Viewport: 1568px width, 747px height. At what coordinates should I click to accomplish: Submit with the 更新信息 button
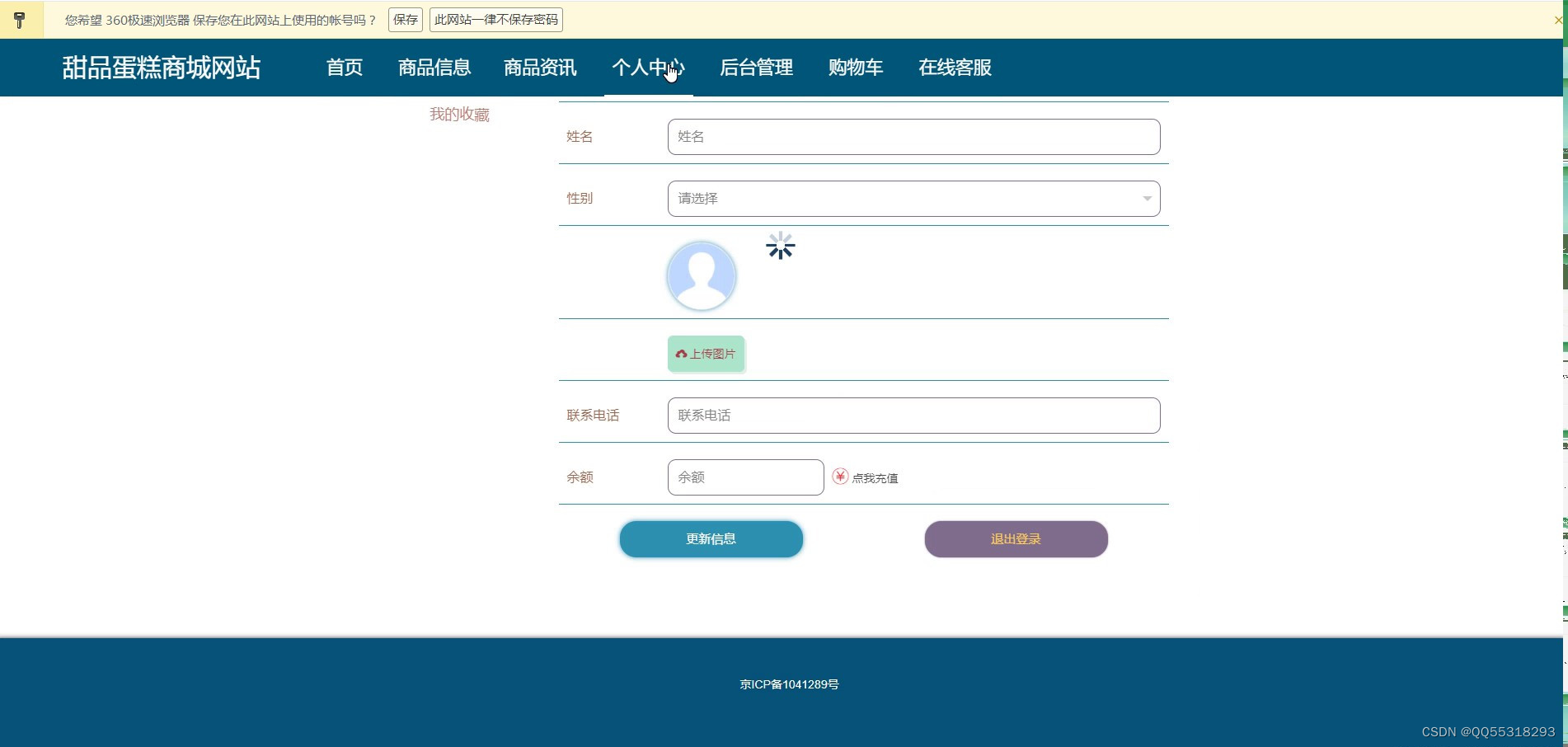tap(711, 539)
